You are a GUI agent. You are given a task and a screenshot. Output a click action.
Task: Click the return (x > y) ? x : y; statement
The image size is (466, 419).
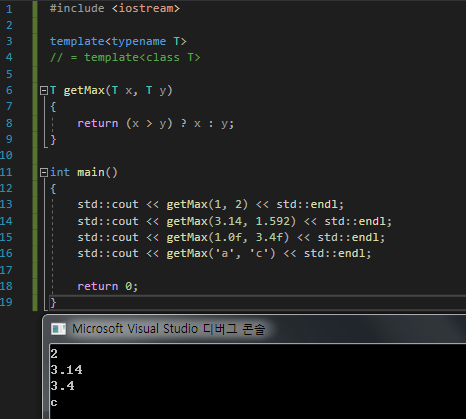pos(156,124)
